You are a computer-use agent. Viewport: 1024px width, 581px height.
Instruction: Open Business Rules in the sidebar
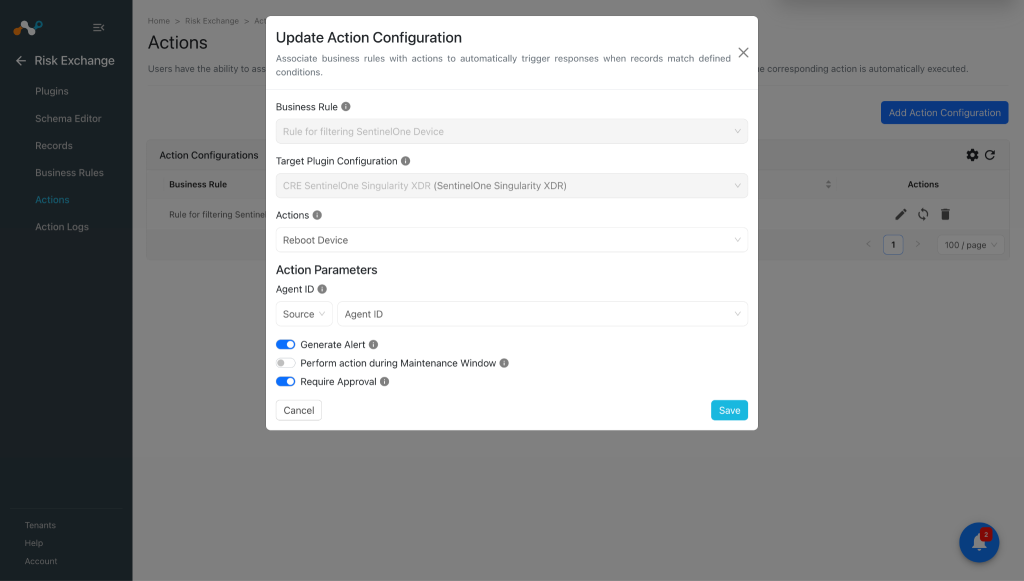coord(69,172)
